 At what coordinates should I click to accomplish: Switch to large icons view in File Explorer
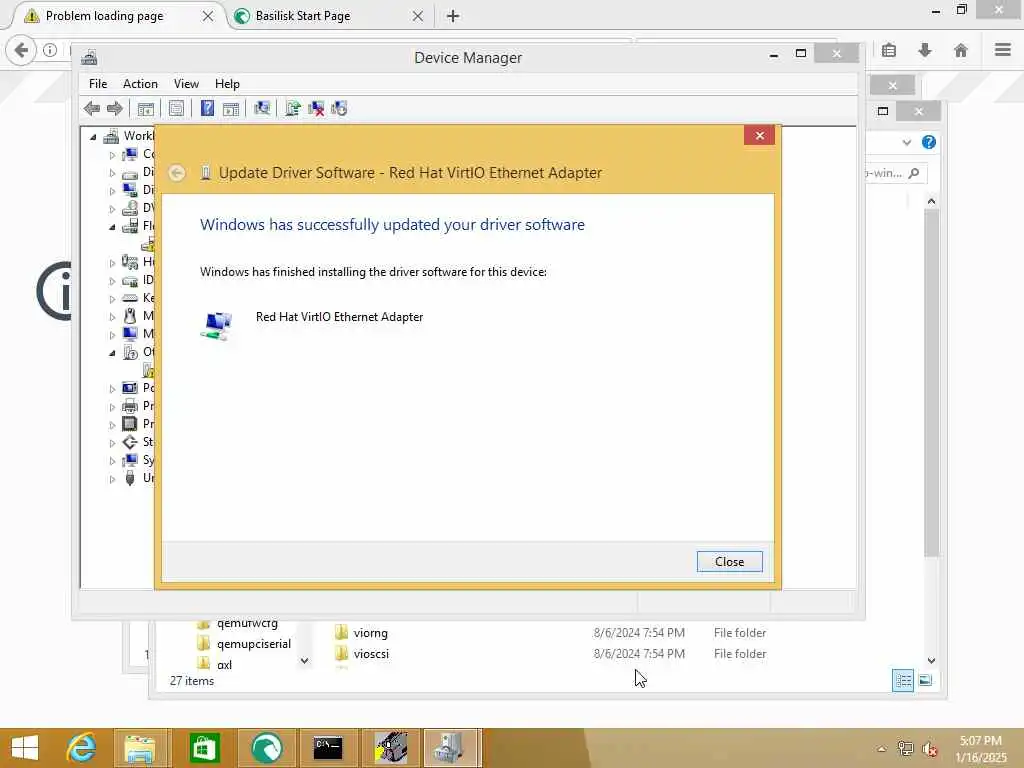(x=925, y=680)
